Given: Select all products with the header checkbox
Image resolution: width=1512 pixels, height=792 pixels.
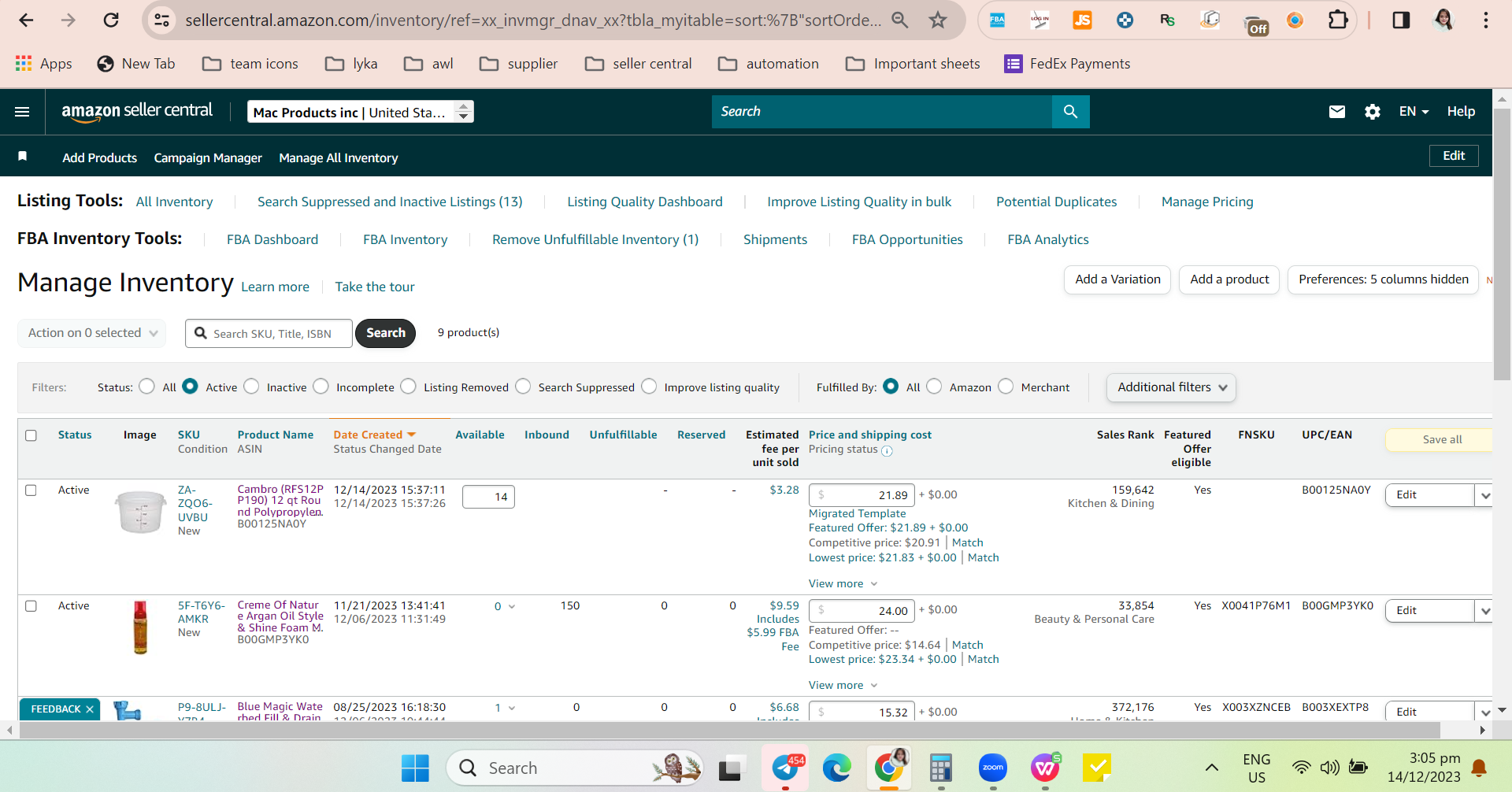Looking at the screenshot, I should 31,435.
